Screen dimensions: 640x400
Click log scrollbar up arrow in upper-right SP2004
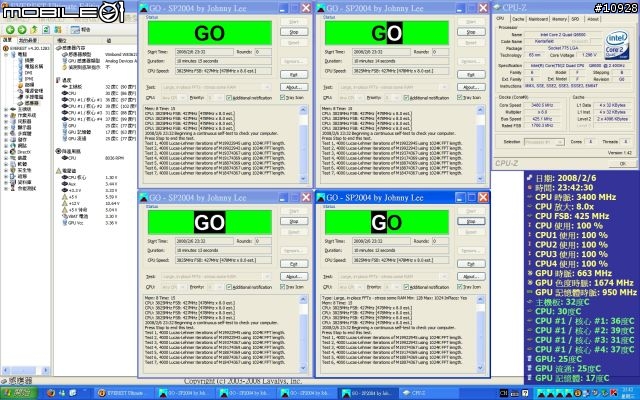[480, 110]
